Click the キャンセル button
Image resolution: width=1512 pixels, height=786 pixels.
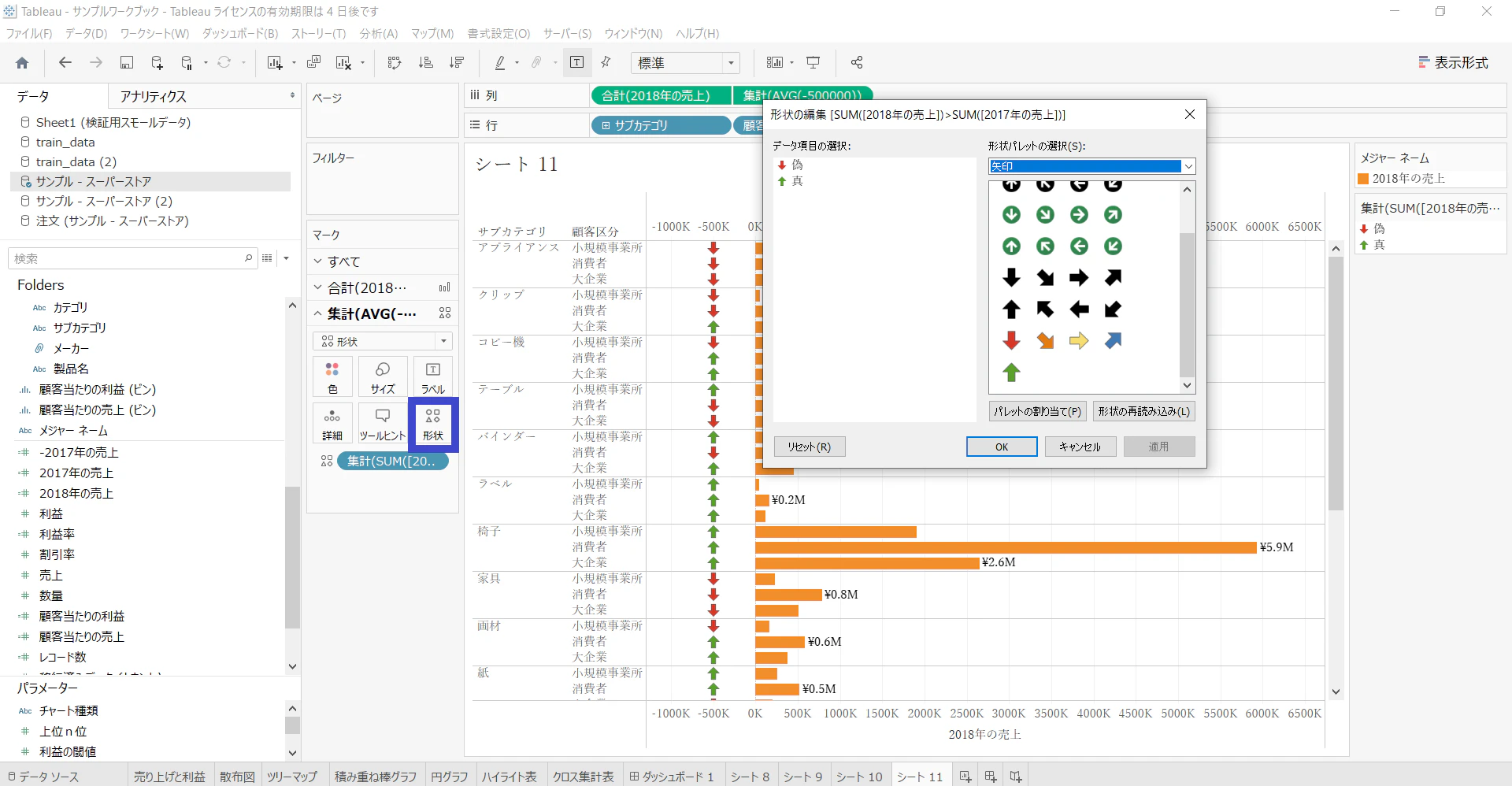pos(1080,447)
